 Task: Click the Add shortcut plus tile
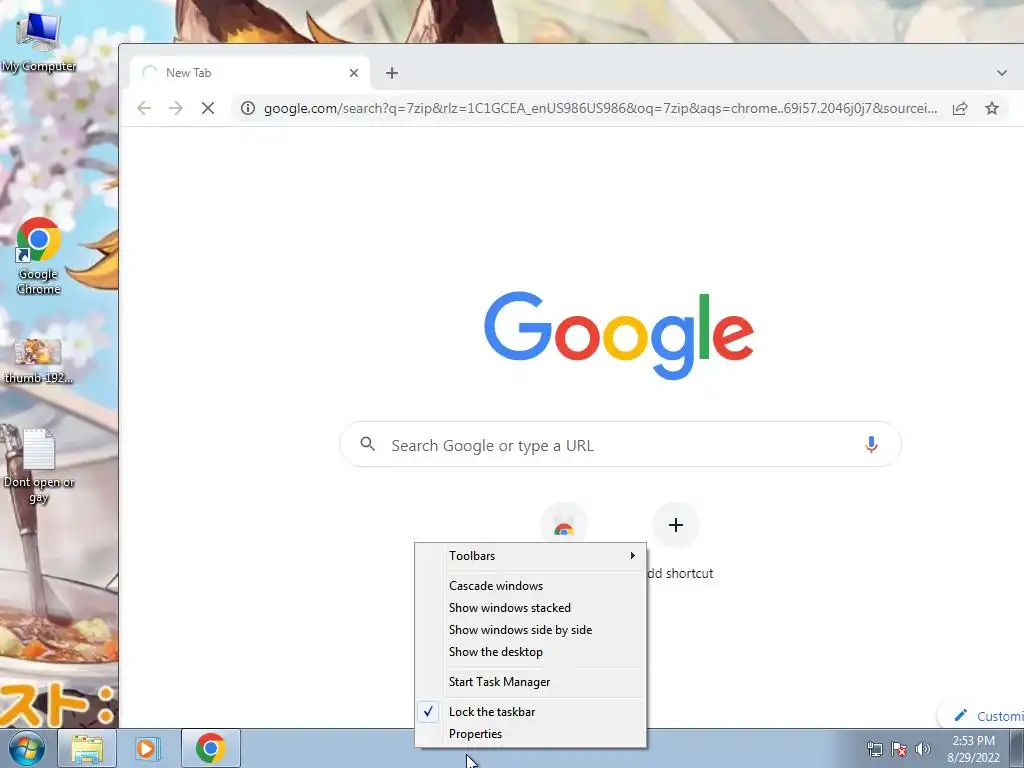click(x=676, y=525)
